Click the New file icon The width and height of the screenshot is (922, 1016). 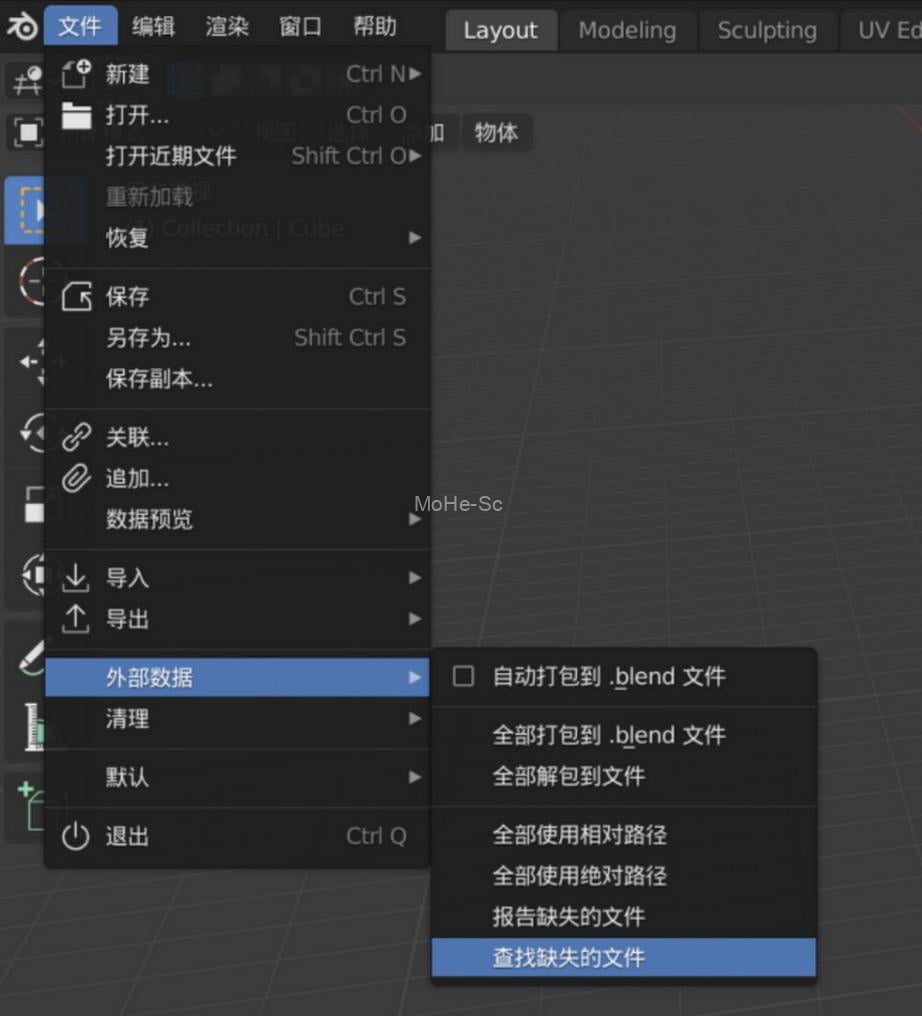click(x=76, y=74)
